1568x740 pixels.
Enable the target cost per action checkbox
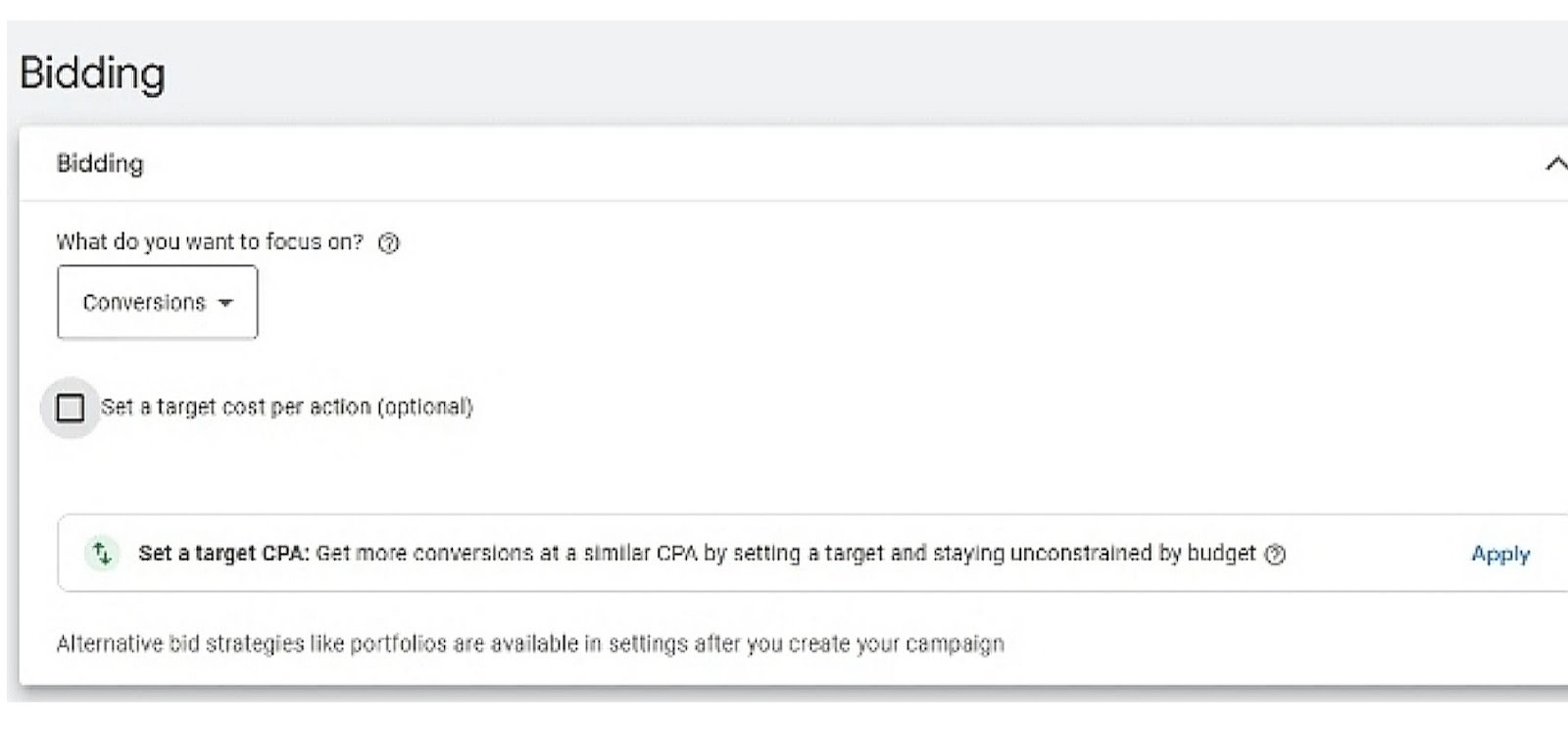pos(71,408)
